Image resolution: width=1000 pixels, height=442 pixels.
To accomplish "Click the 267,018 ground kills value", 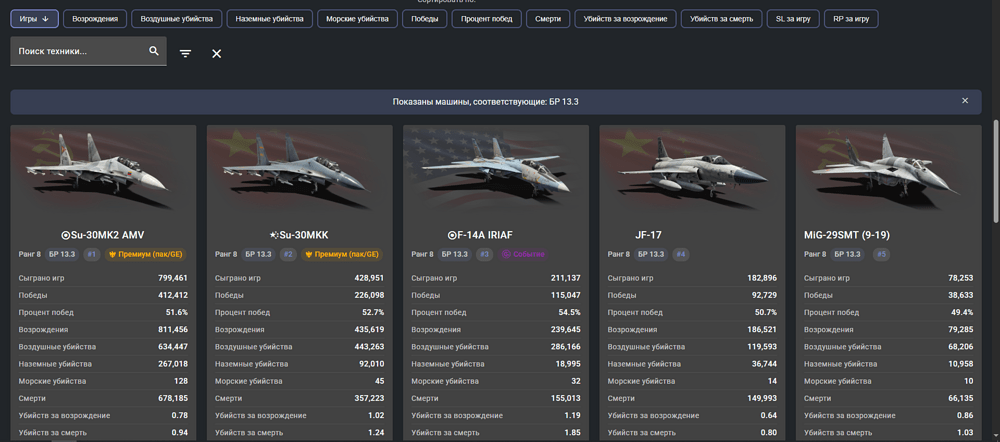I will [x=173, y=364].
